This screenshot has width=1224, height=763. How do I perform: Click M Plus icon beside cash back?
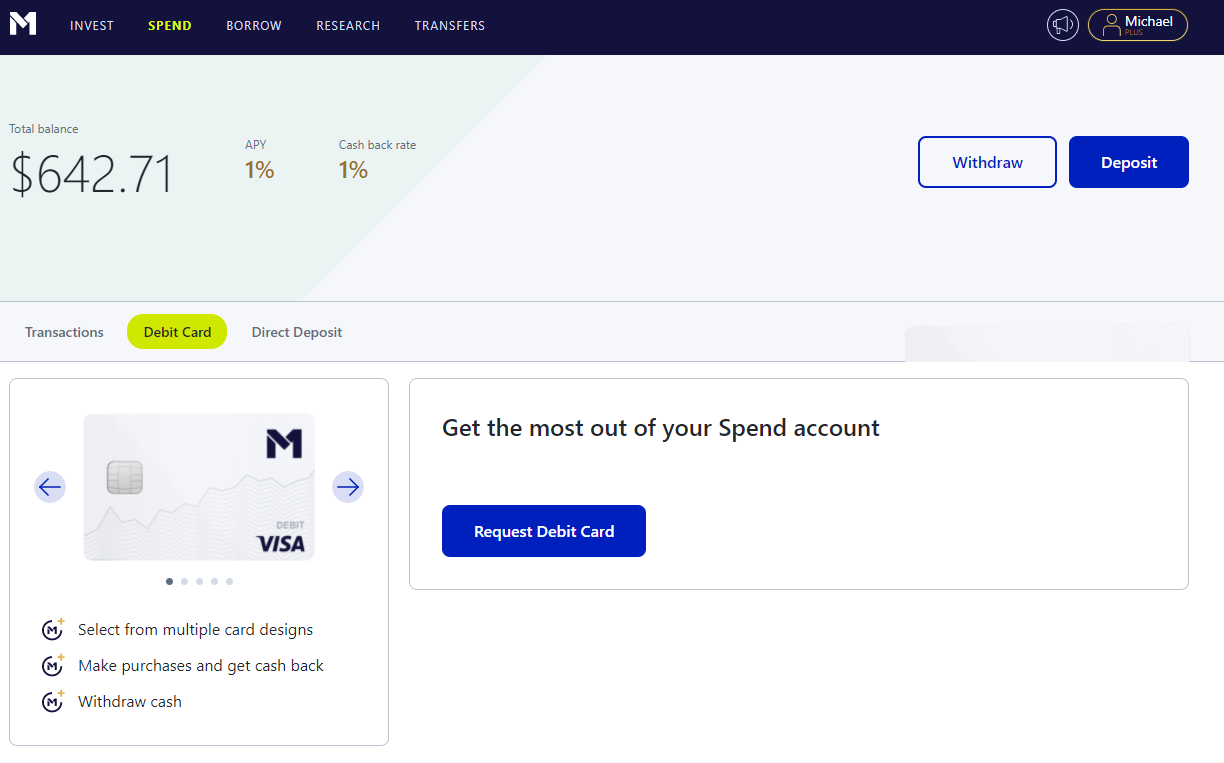click(53, 666)
